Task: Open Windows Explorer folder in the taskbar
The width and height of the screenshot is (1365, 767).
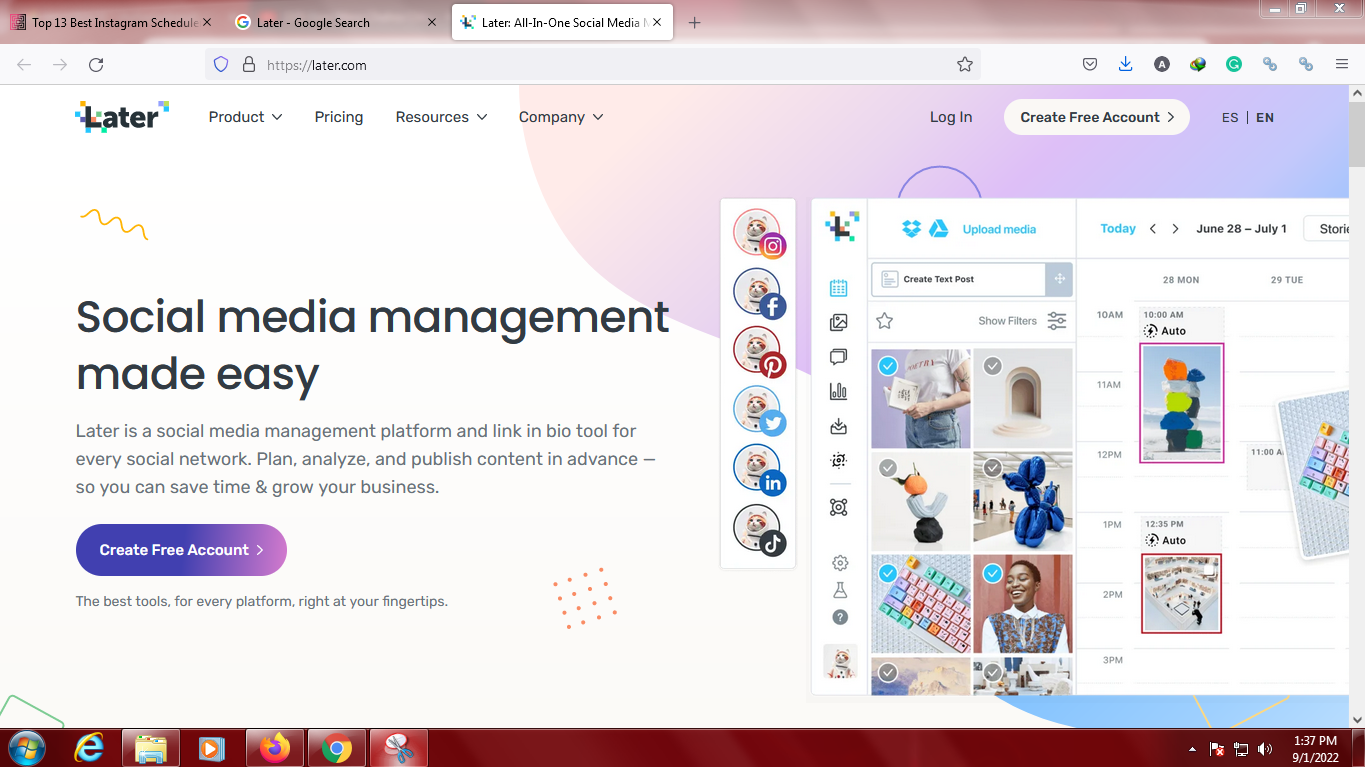Action: pos(151,748)
